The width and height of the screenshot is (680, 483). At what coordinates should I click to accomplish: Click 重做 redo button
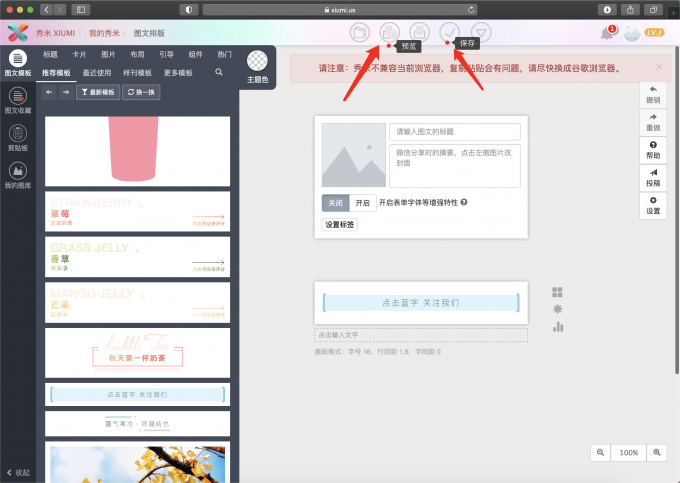point(653,122)
